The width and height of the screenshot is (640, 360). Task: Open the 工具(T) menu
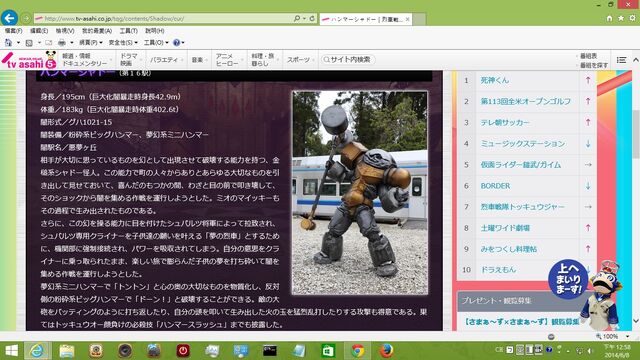129,31
